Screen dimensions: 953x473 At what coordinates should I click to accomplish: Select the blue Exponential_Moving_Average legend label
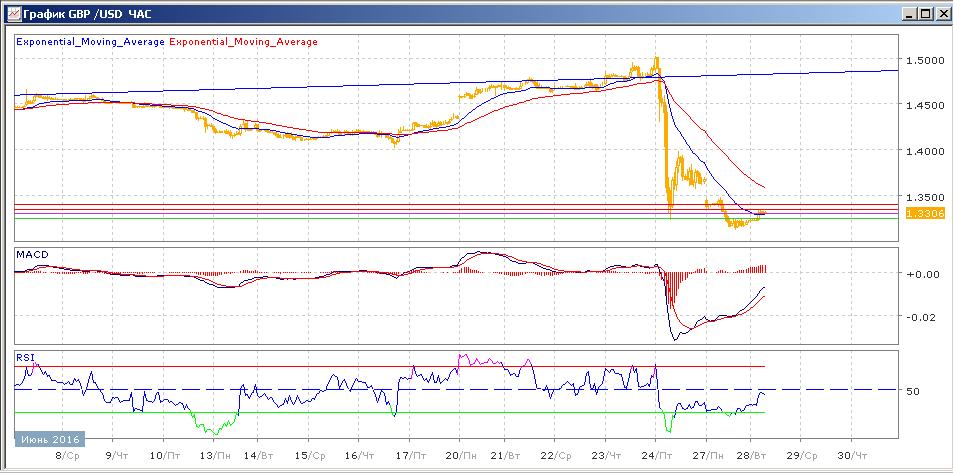(x=90, y=42)
